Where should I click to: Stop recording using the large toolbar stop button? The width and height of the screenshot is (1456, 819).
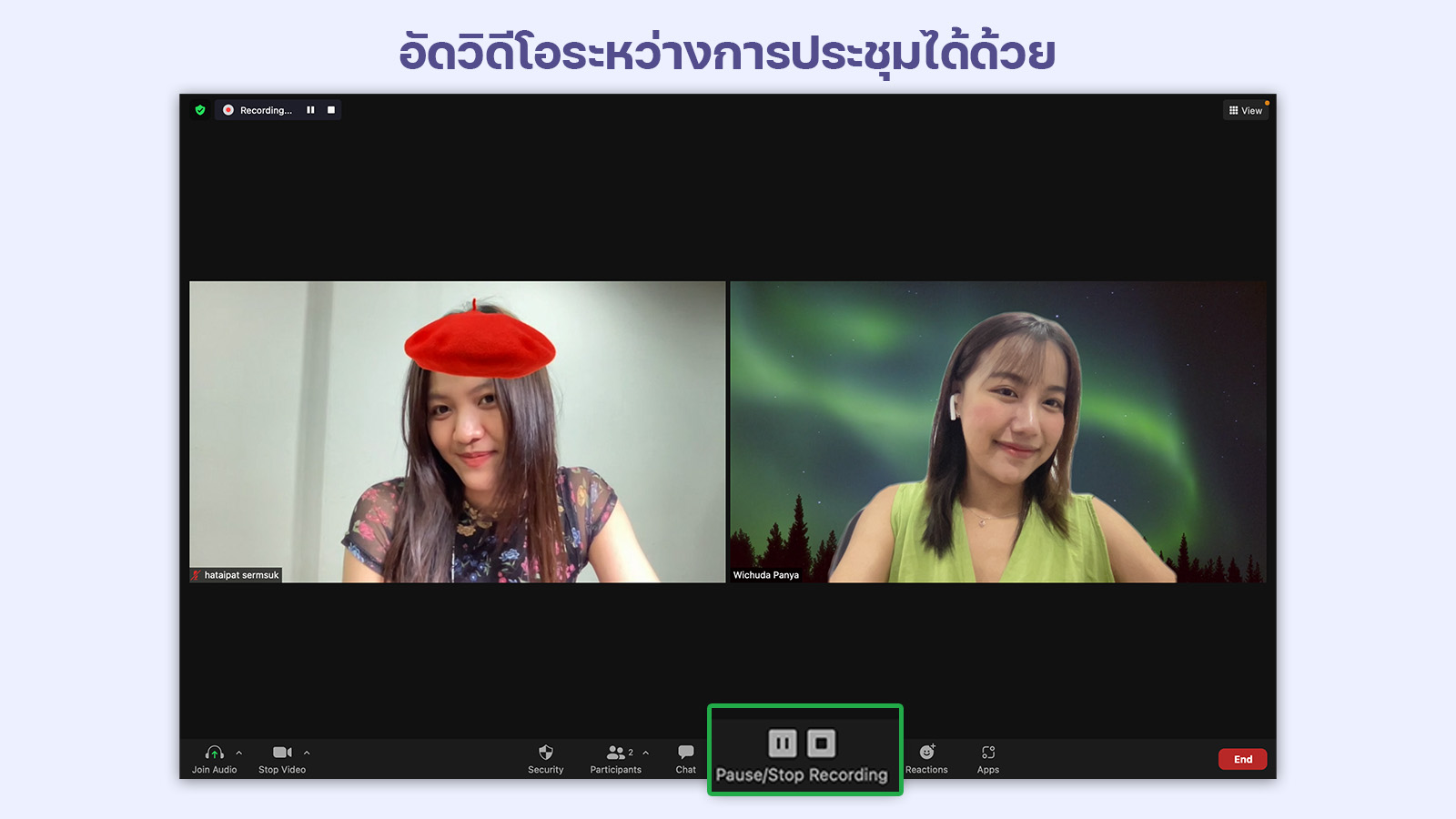(821, 743)
